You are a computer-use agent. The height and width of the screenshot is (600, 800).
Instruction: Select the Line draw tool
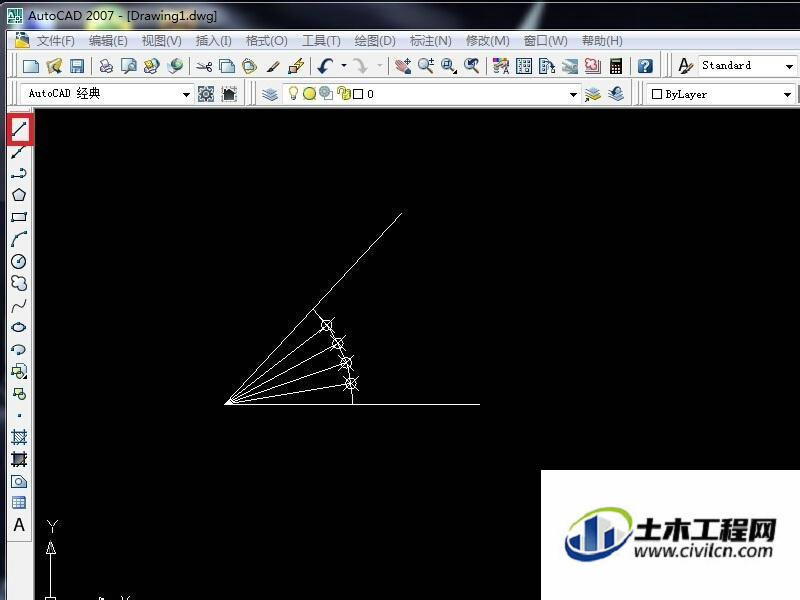[19, 130]
